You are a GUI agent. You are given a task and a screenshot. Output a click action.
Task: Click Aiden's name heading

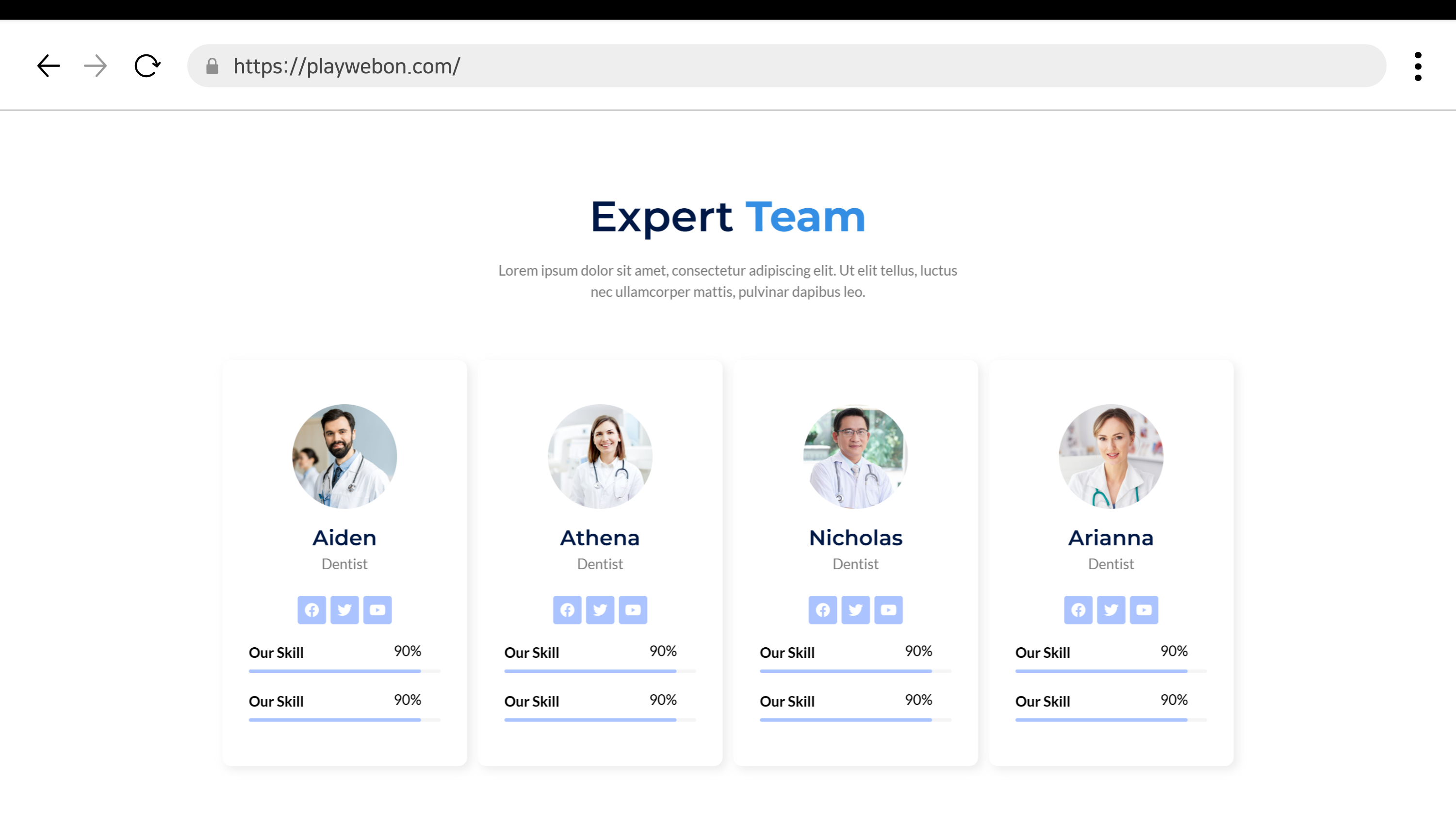click(344, 538)
